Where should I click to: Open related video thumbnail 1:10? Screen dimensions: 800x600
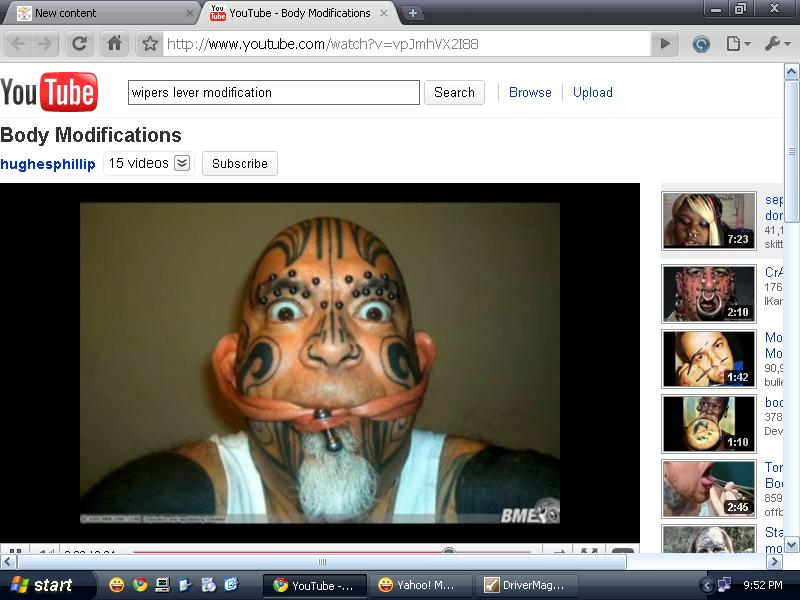coord(709,424)
